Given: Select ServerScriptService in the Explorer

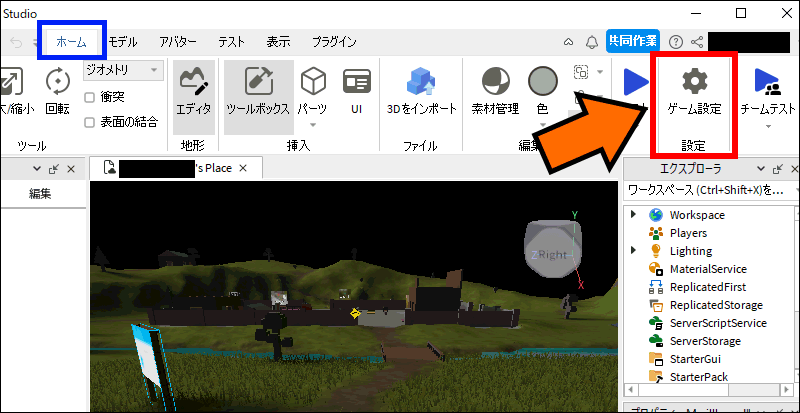Looking at the screenshot, I should pos(718,323).
